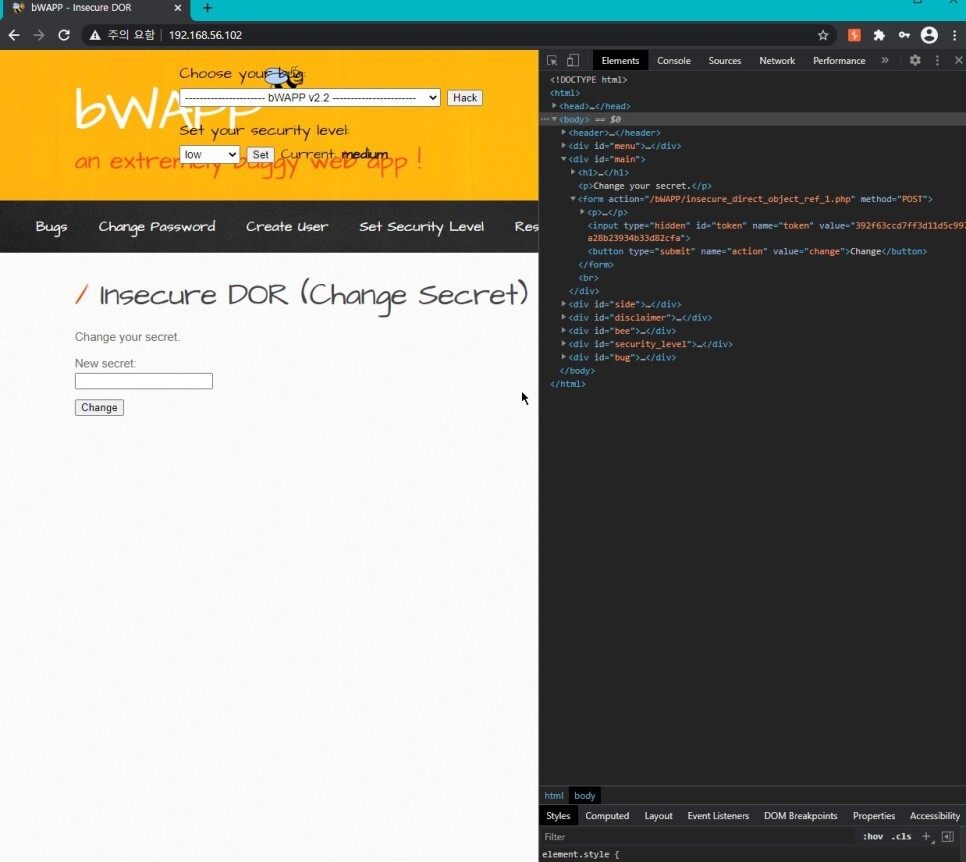966x862 pixels.
Task: Open the Create User menu link
Action: [287, 227]
